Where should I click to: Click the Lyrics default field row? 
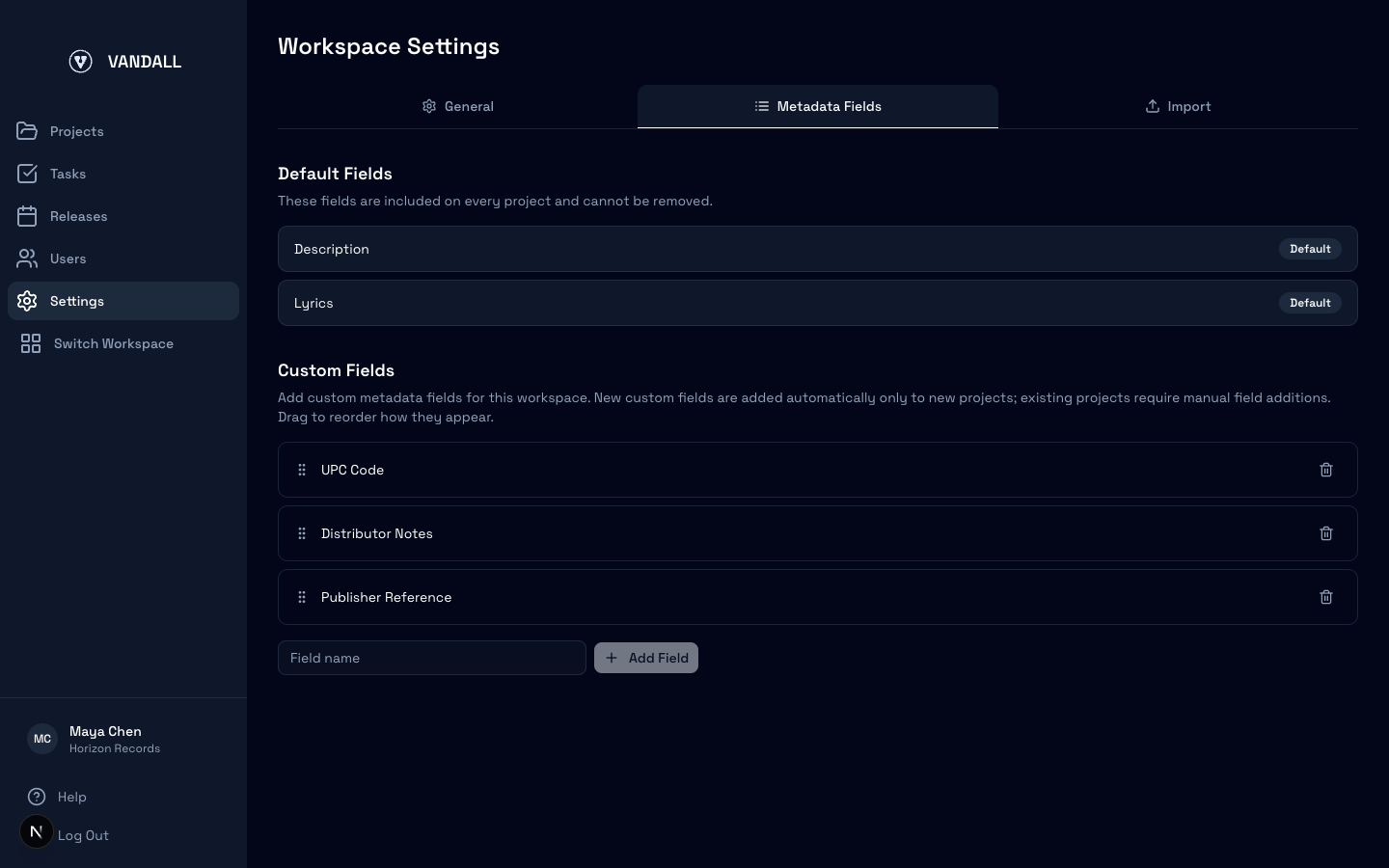tap(818, 303)
